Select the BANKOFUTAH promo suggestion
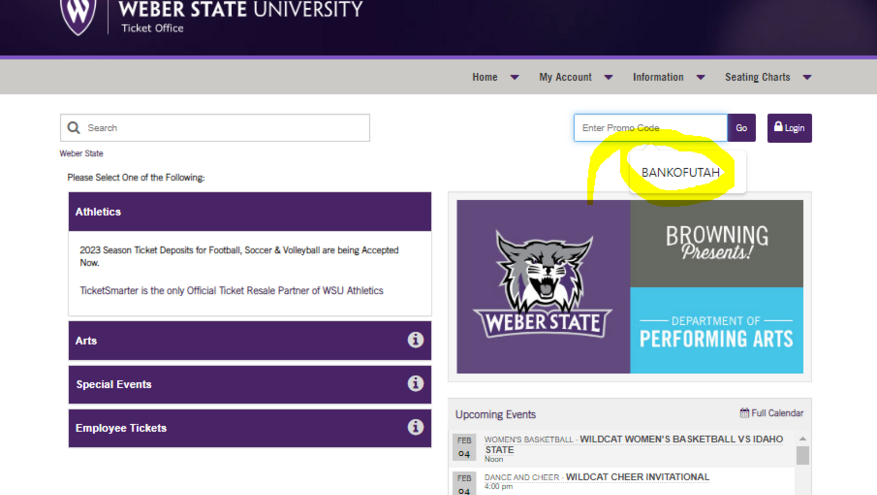Screen dimensions: 877x495 click(x=681, y=172)
